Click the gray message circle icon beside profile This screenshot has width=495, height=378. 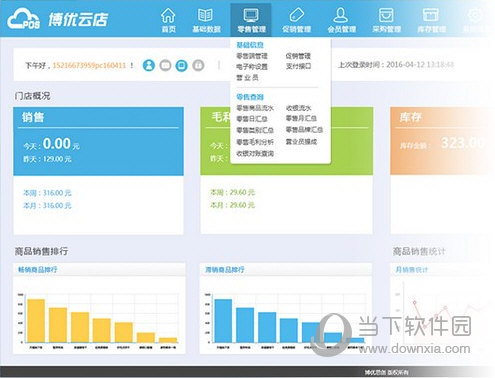tap(165, 65)
